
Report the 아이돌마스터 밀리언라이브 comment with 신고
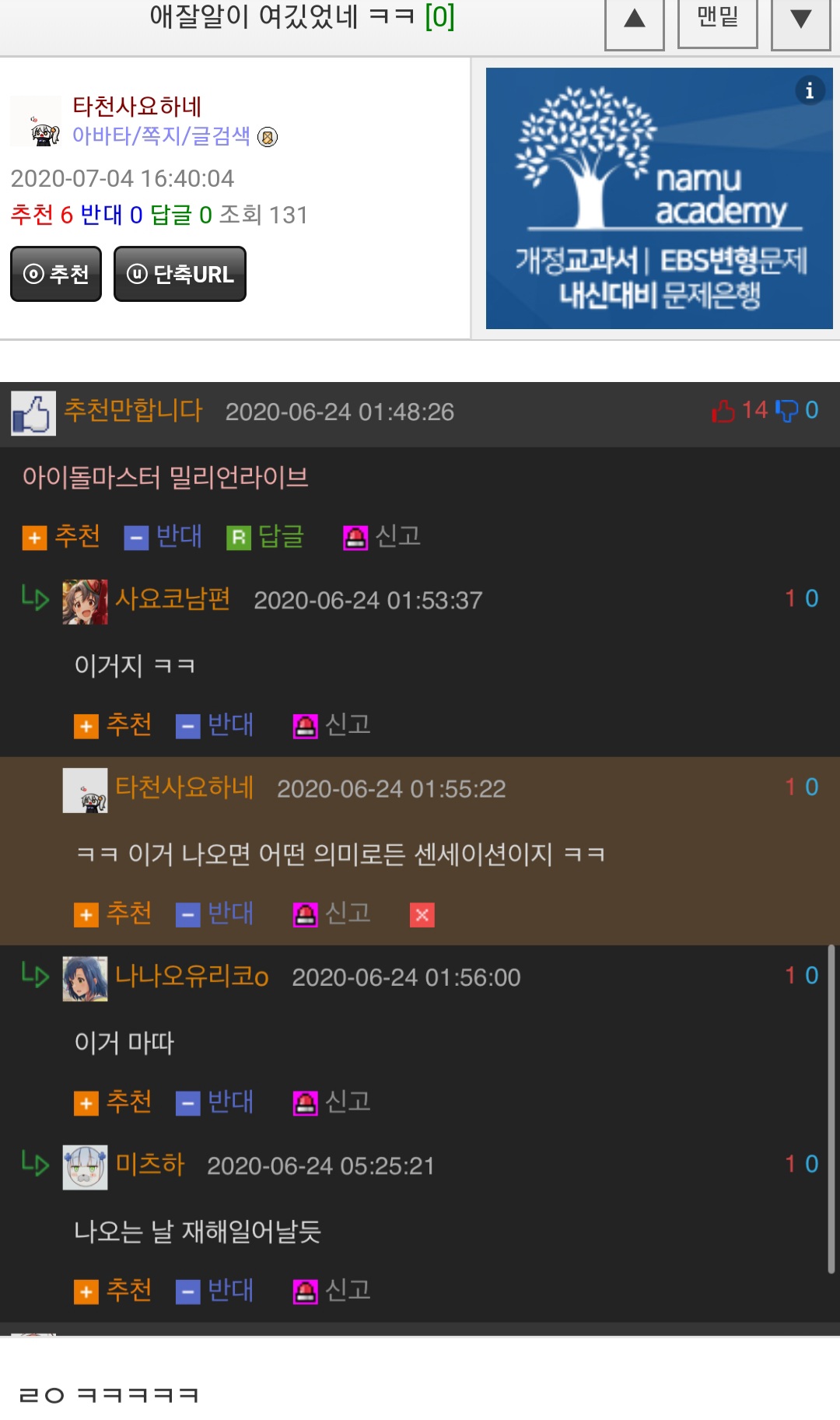pyautogui.click(x=382, y=536)
